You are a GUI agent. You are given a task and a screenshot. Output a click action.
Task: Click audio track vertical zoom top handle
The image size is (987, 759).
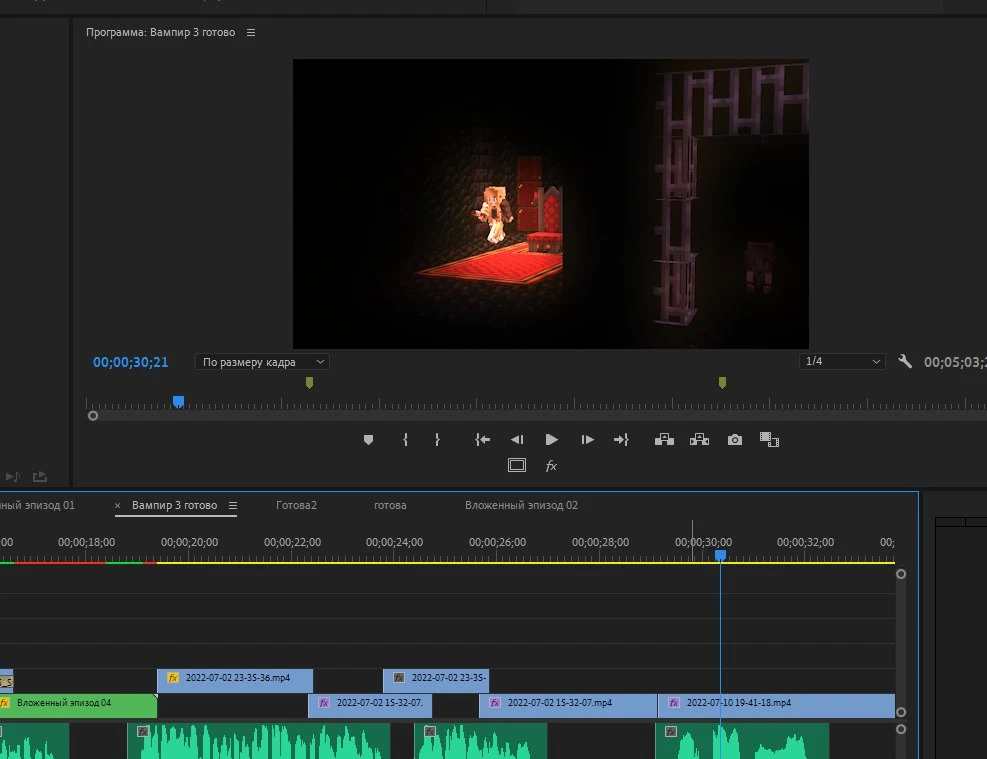point(901,729)
